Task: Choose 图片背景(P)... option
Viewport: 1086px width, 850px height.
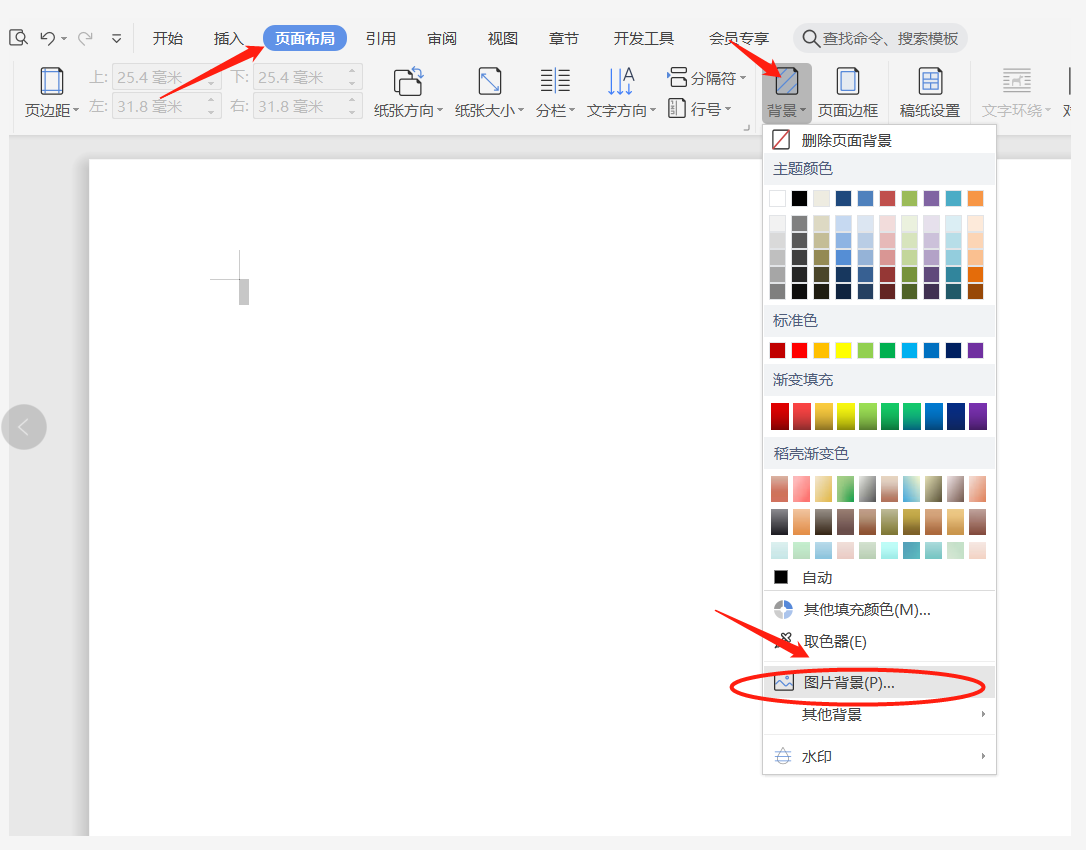Action: click(x=880, y=682)
